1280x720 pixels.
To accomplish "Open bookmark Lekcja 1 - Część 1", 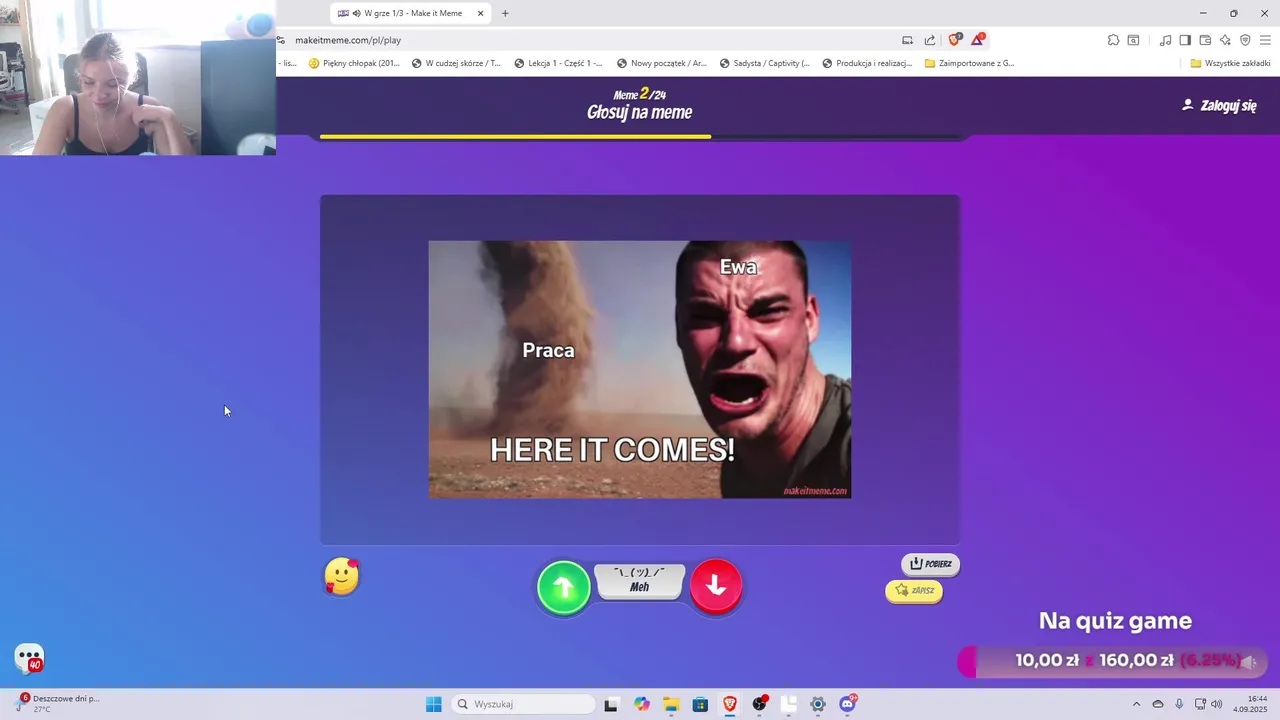I will point(558,63).
